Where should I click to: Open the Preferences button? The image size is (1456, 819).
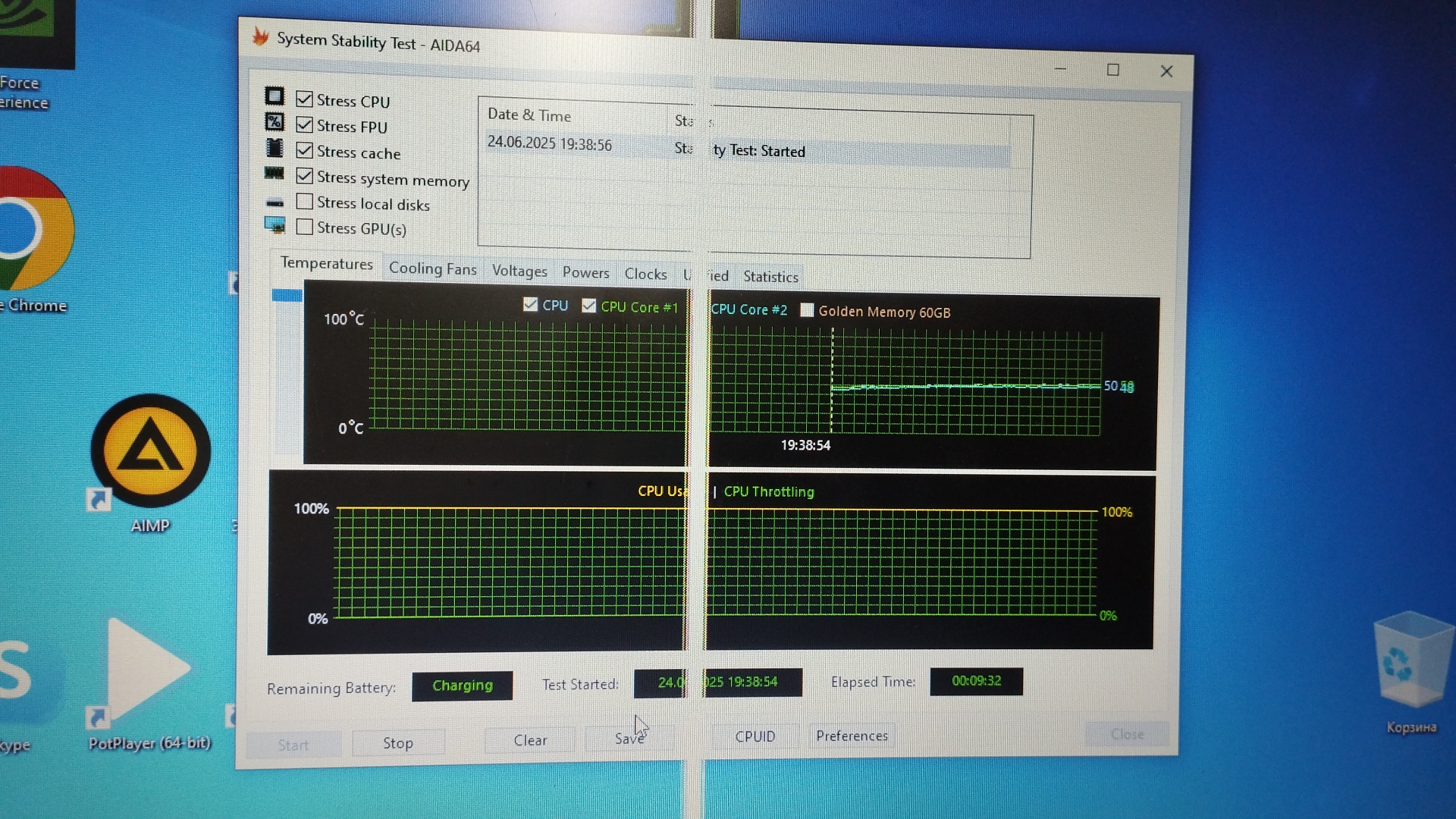[x=852, y=736]
